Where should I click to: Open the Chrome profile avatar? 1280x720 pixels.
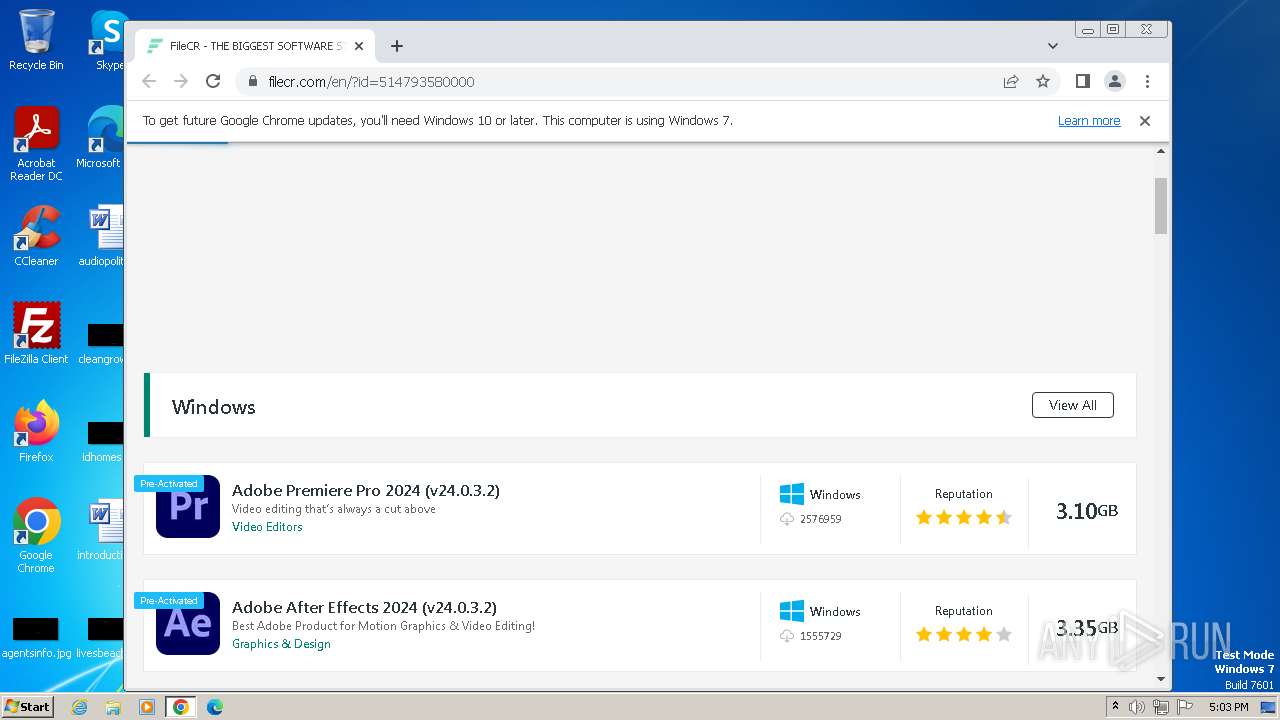point(1115,81)
